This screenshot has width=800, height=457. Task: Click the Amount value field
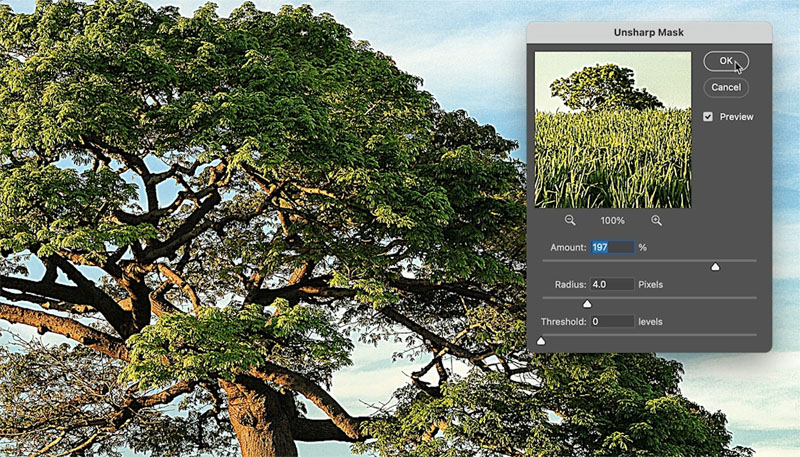612,247
